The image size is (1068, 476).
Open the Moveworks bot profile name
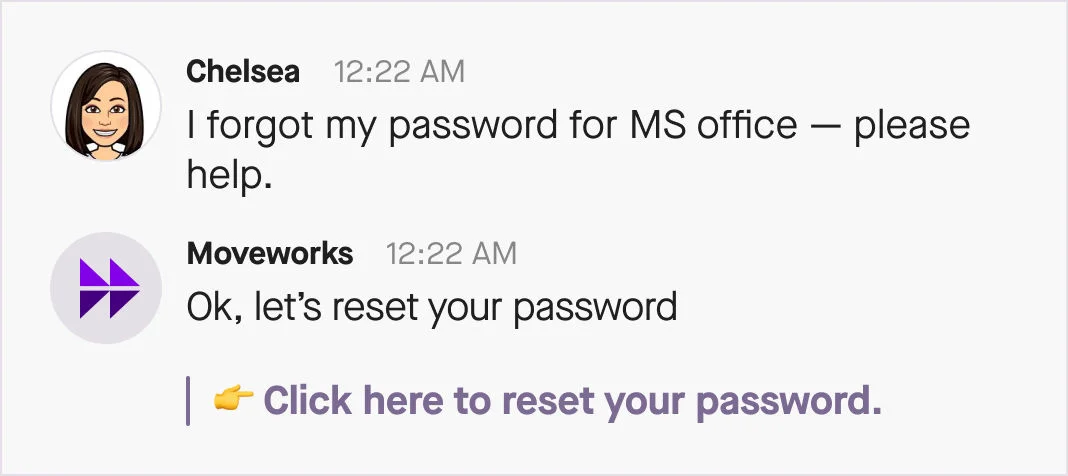pos(270,254)
